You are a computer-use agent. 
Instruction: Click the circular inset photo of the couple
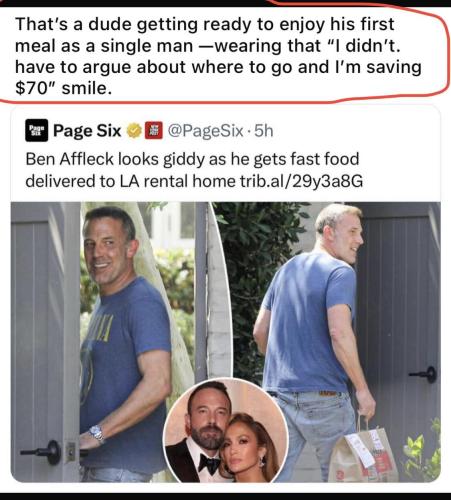coord(226,431)
